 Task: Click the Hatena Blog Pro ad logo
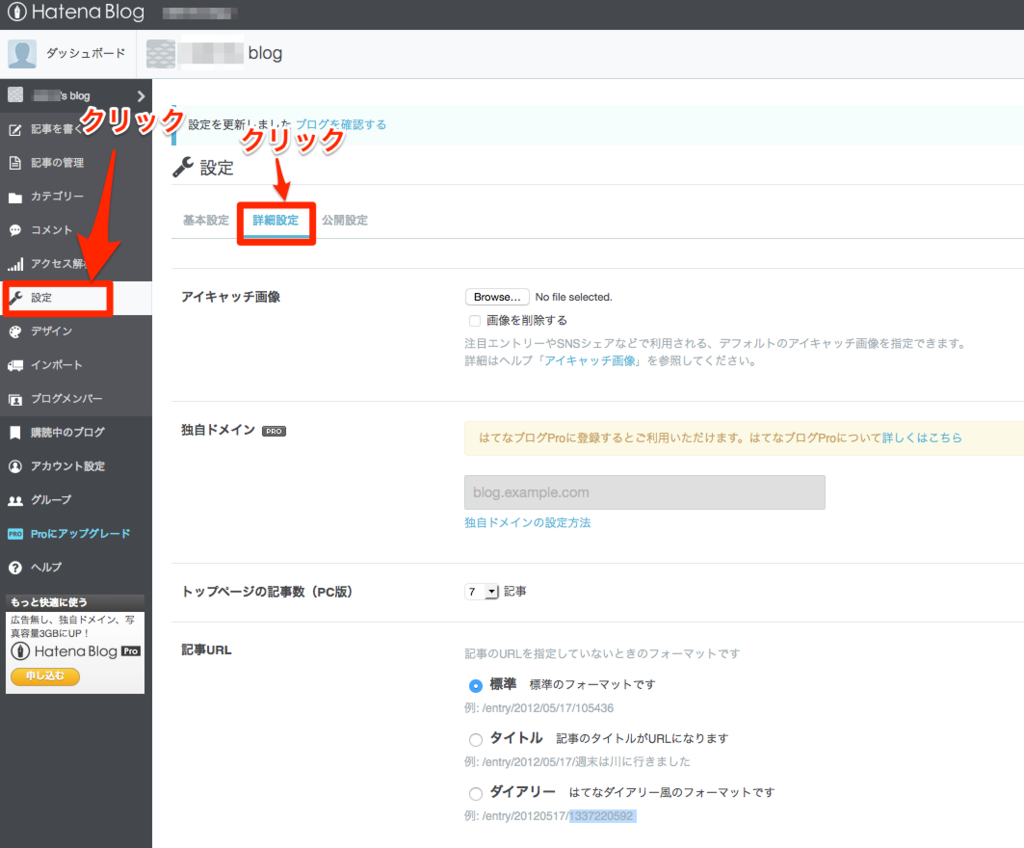coord(76,651)
